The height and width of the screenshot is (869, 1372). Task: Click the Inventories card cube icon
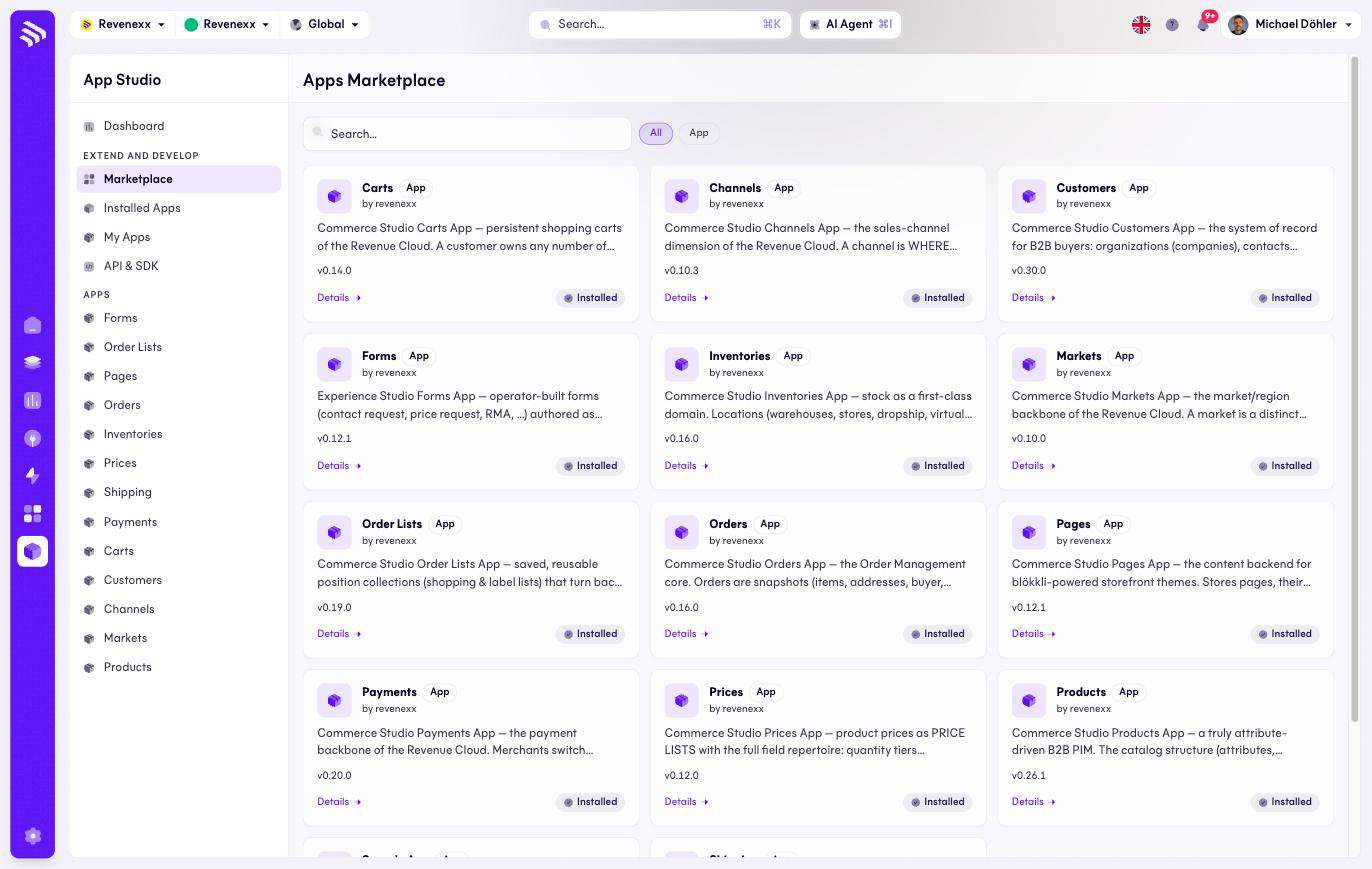pos(681,364)
